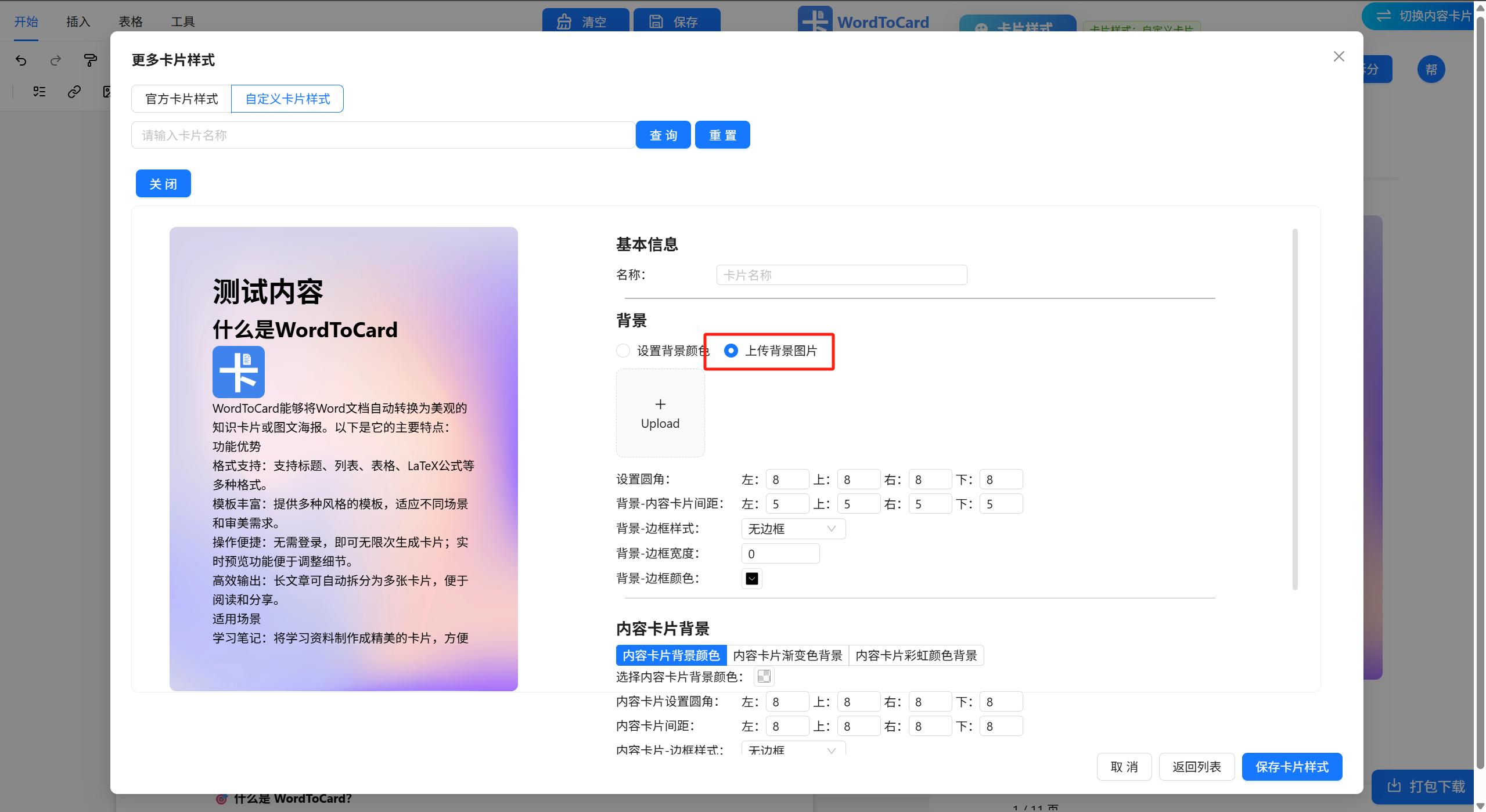
Task: Select the format painter icon
Action: point(91,60)
